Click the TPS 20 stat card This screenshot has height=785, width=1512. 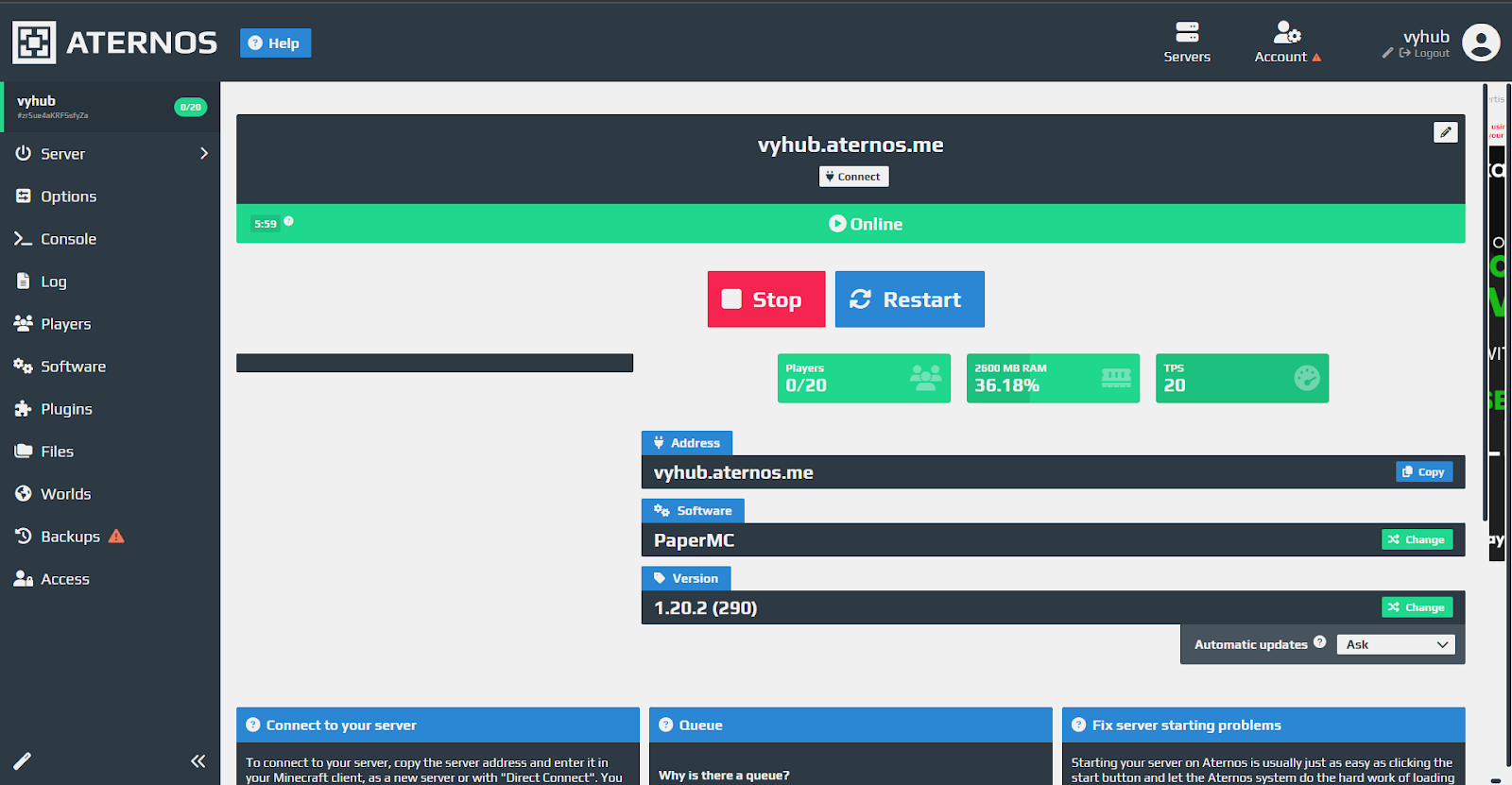(1242, 378)
